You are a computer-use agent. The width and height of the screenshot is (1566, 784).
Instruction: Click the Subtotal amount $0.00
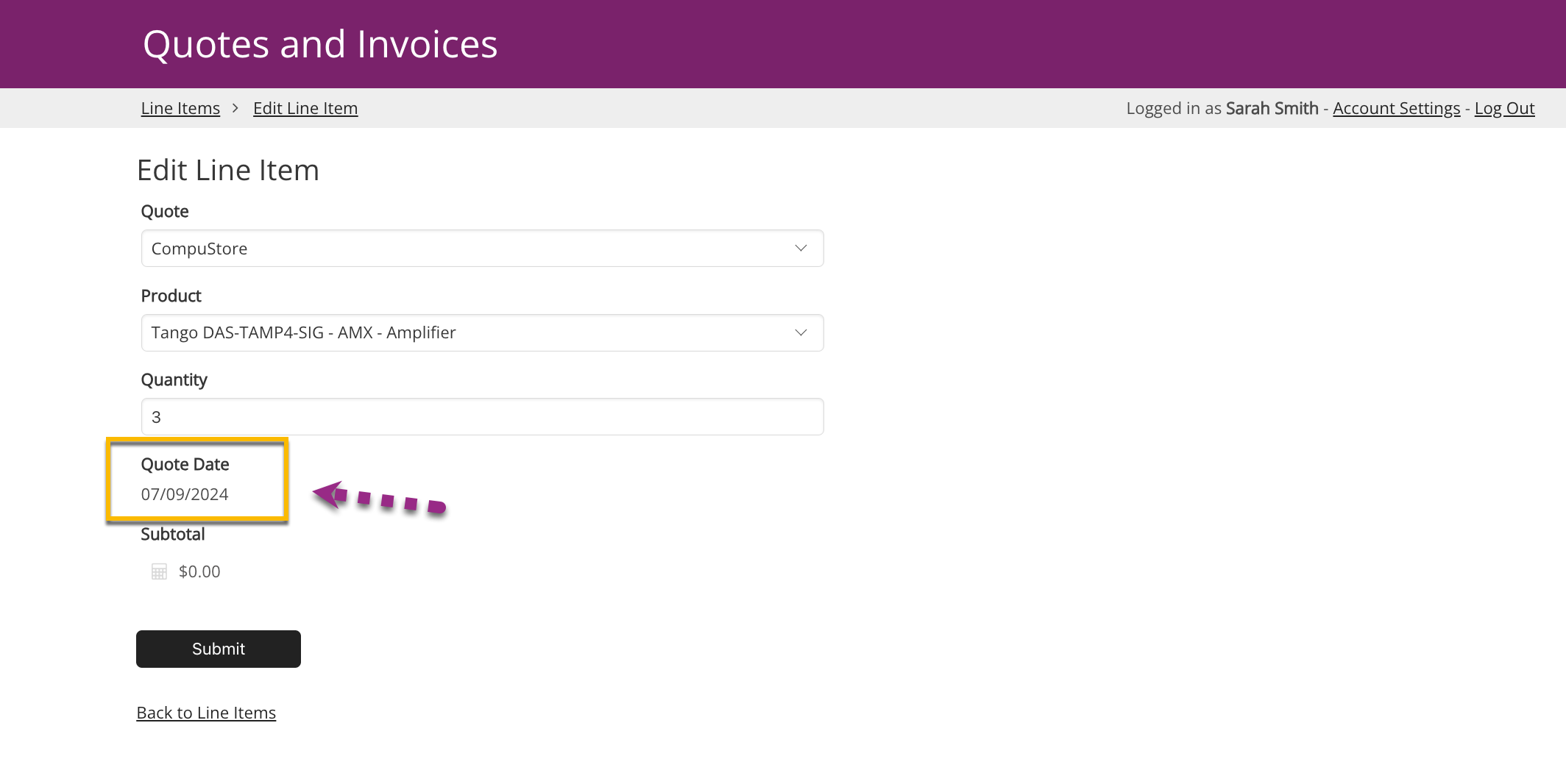pyautogui.click(x=199, y=571)
